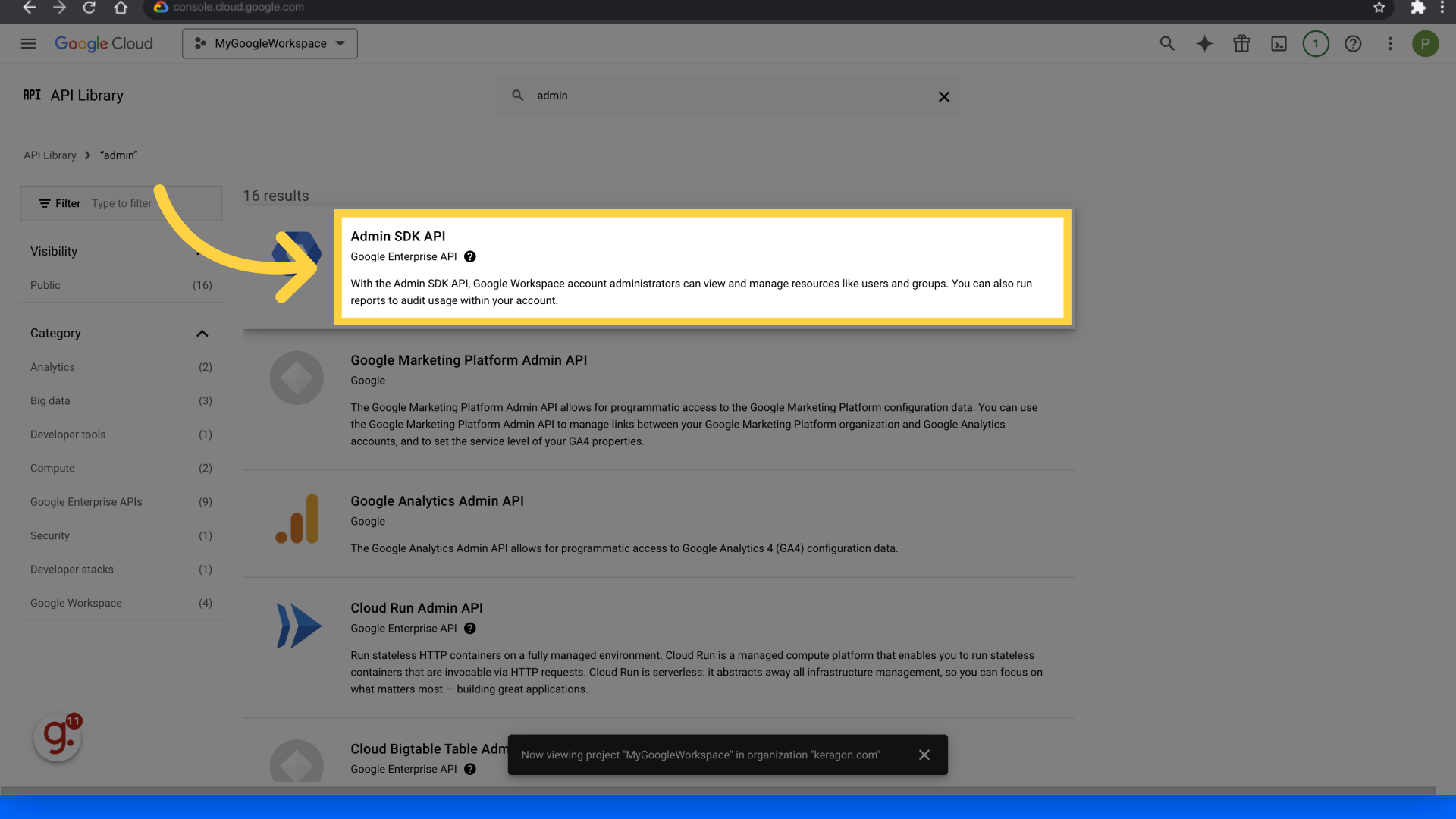The image size is (1456, 819).
Task: Click the Visibility section header
Action: 54,252
